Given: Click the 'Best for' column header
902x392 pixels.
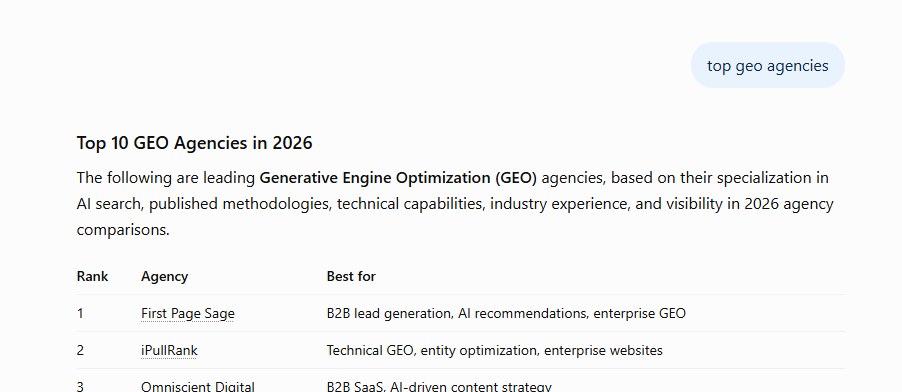Looking at the screenshot, I should tap(351, 276).
